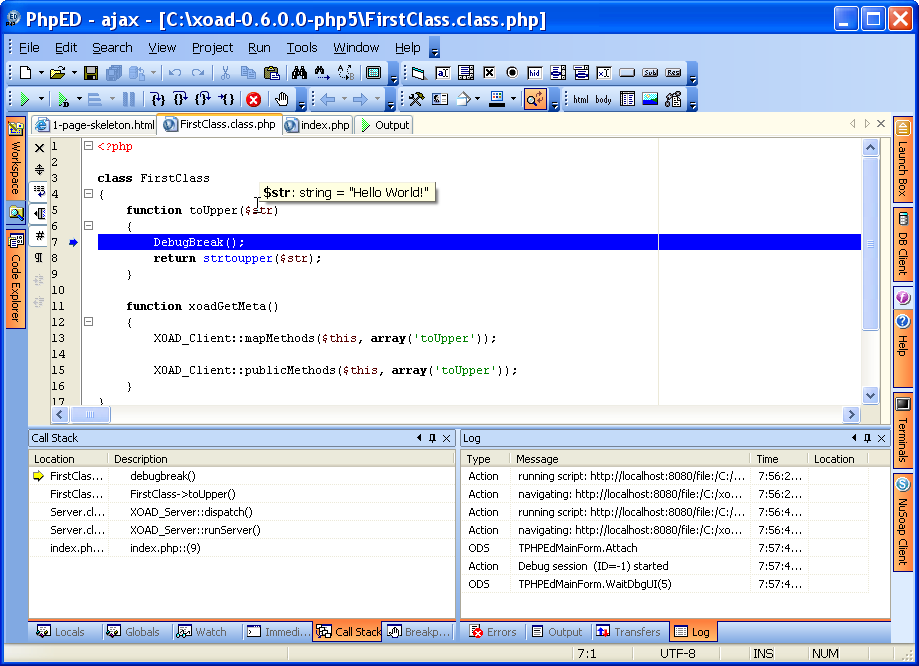Open the DB Client side panel
The width and height of the screenshot is (919, 666).
coord(903,244)
